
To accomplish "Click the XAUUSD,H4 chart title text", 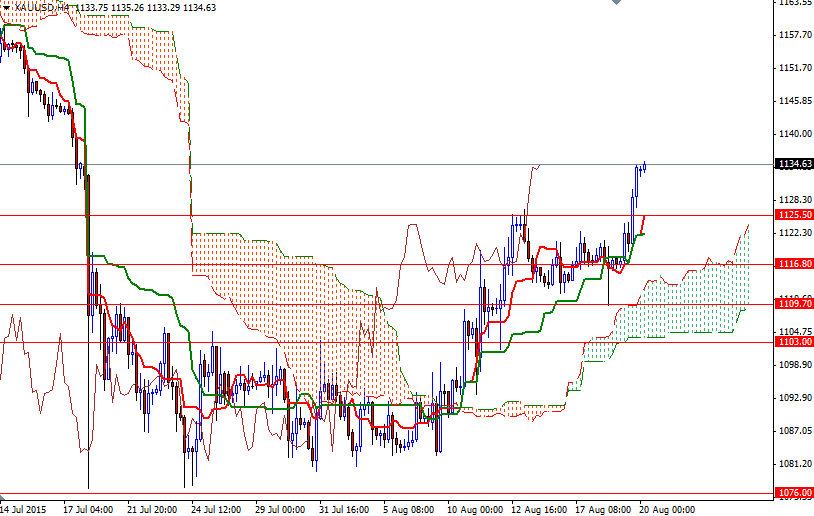I will pos(42,8).
